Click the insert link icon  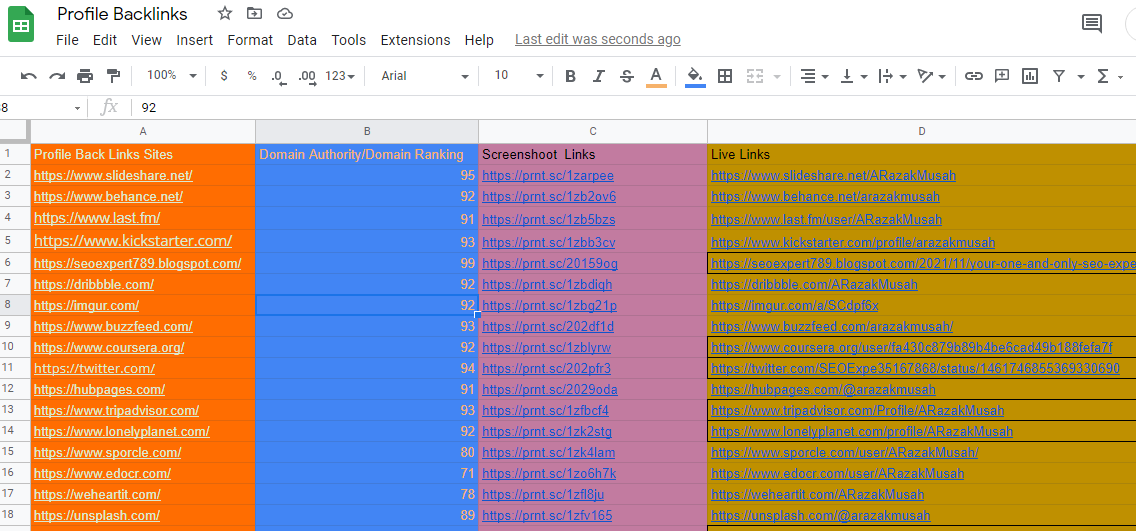(973, 76)
